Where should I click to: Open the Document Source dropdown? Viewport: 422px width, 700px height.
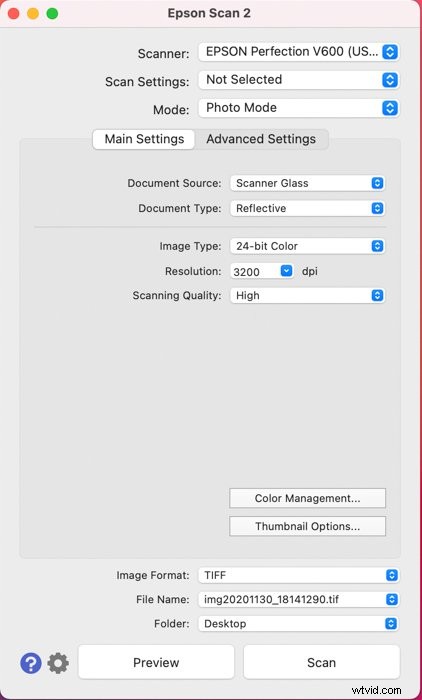[307, 183]
